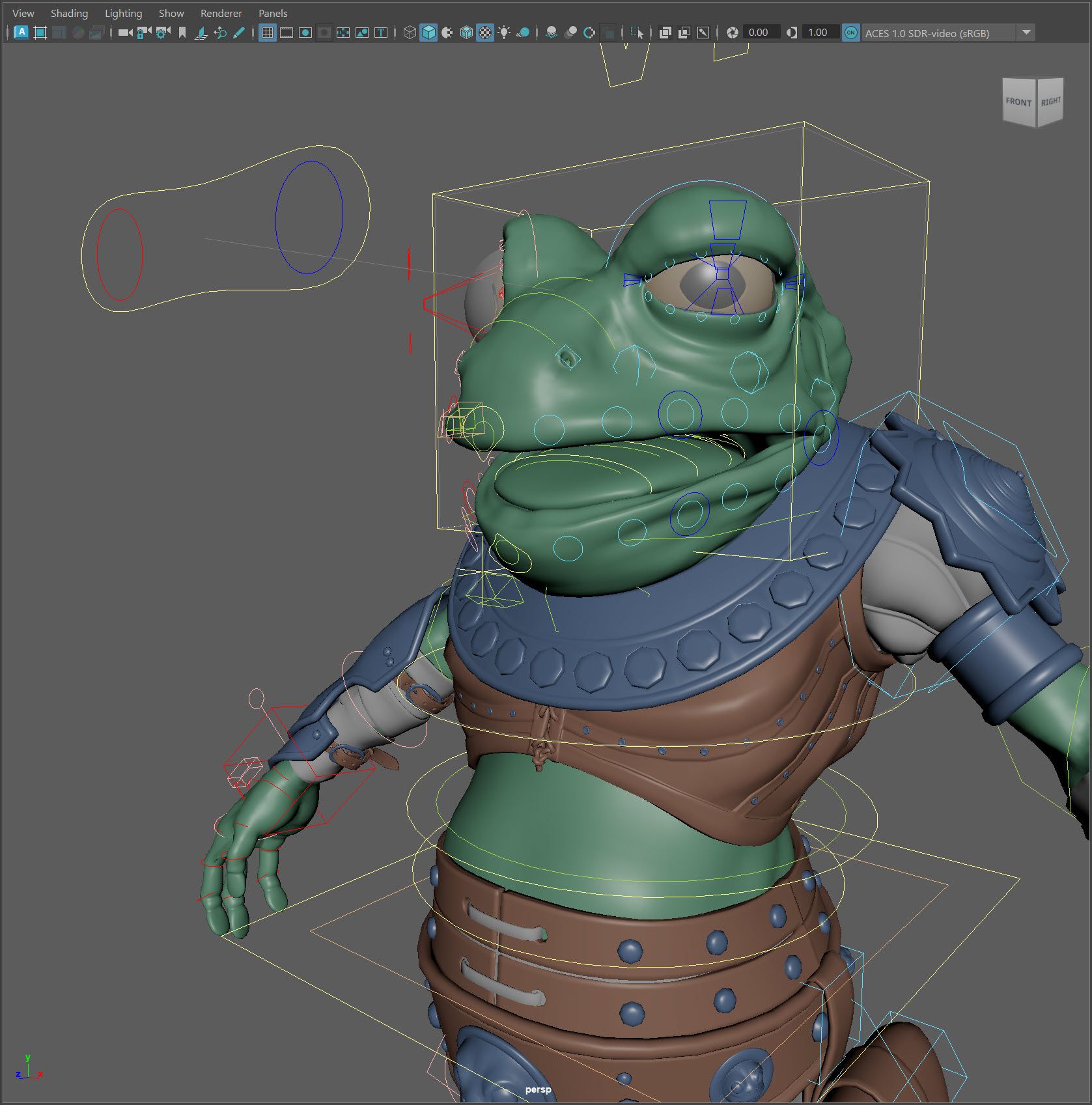Click the FRONT face of view cube
Screen dimensions: 1092x1105
(1018, 102)
